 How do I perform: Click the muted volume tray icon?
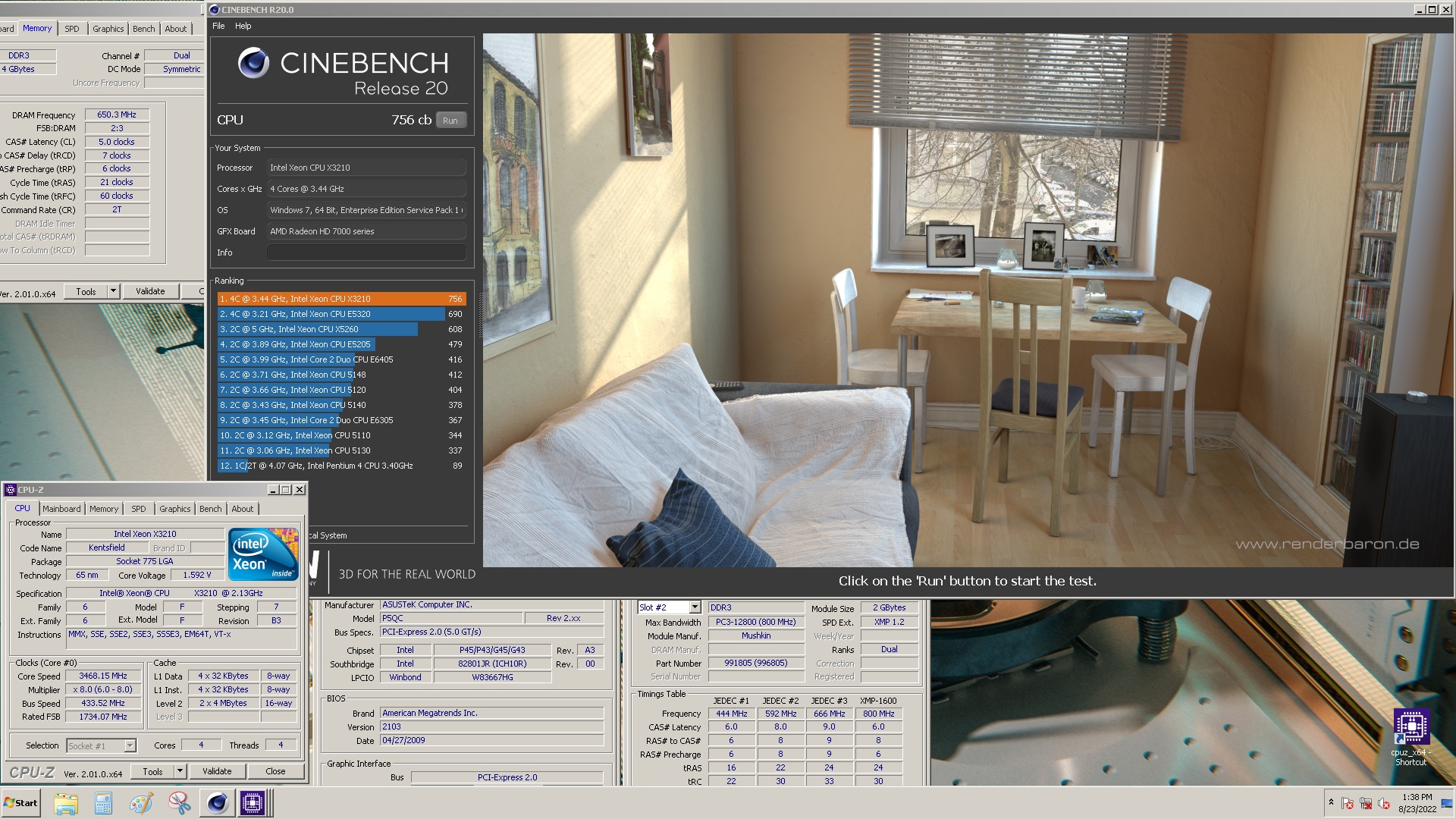(1384, 803)
